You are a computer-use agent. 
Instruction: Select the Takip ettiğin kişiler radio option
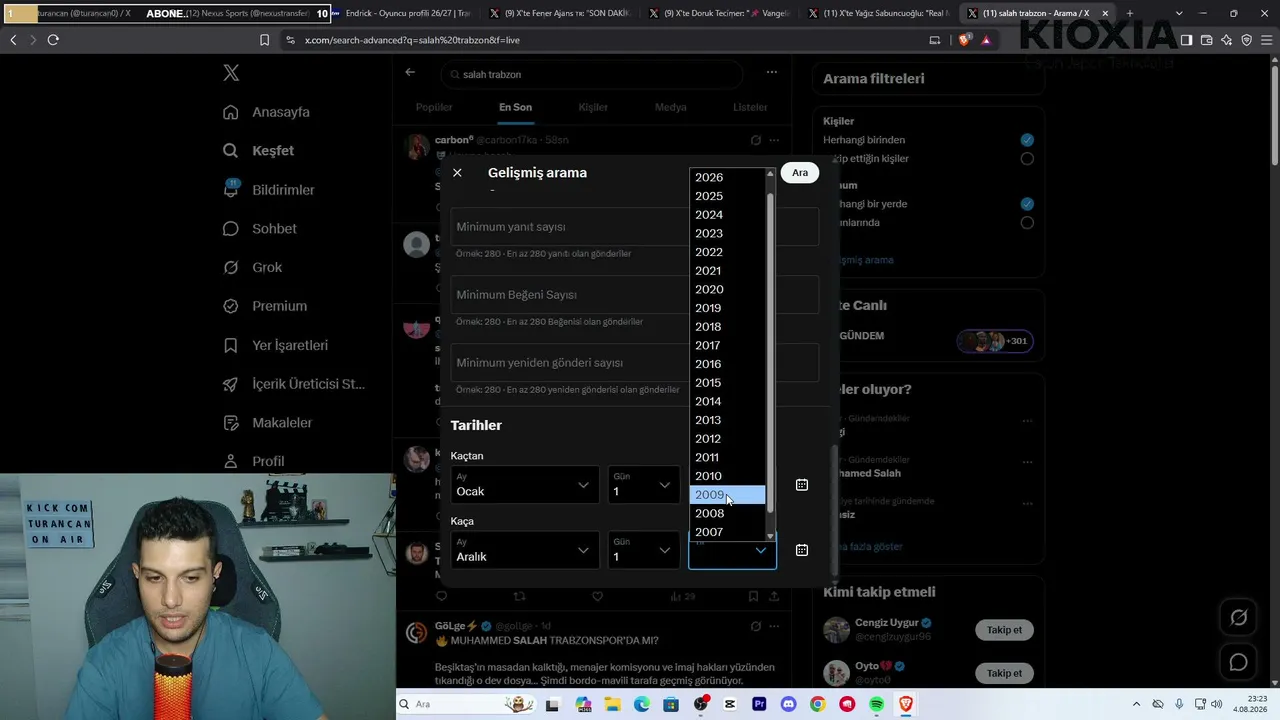[x=1027, y=159]
